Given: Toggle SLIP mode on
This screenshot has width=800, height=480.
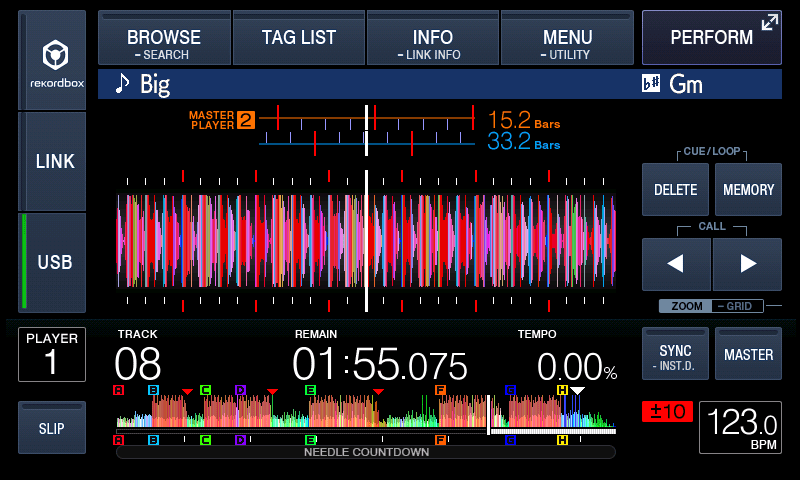Looking at the screenshot, I should tap(52, 427).
